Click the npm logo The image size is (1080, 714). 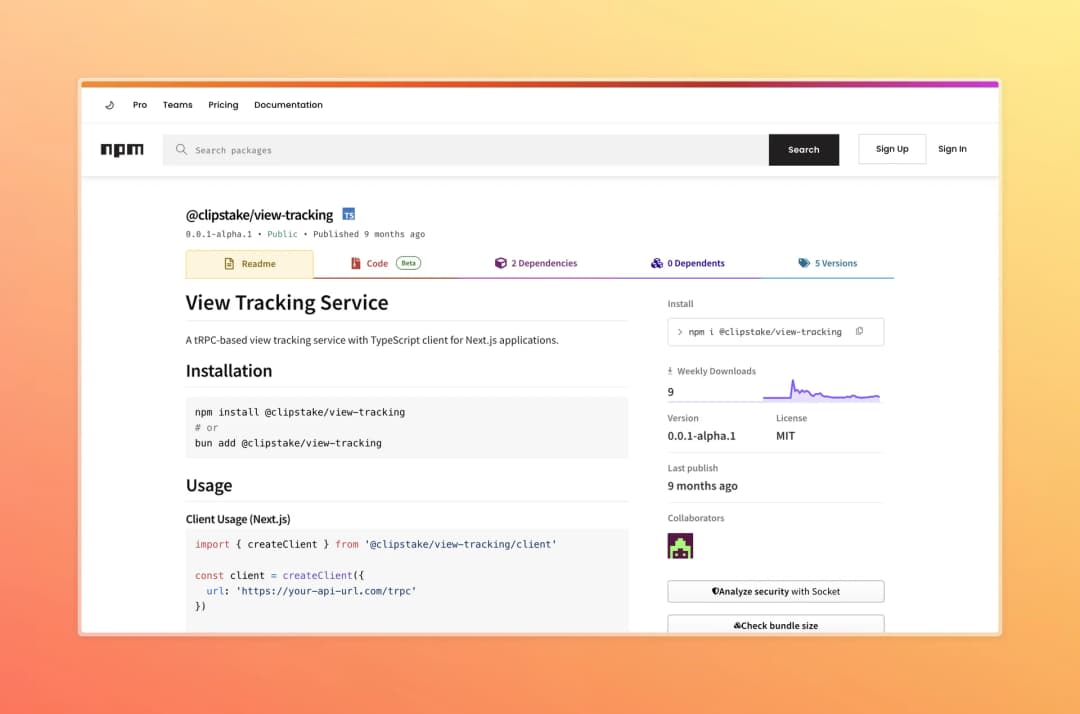[122, 149]
